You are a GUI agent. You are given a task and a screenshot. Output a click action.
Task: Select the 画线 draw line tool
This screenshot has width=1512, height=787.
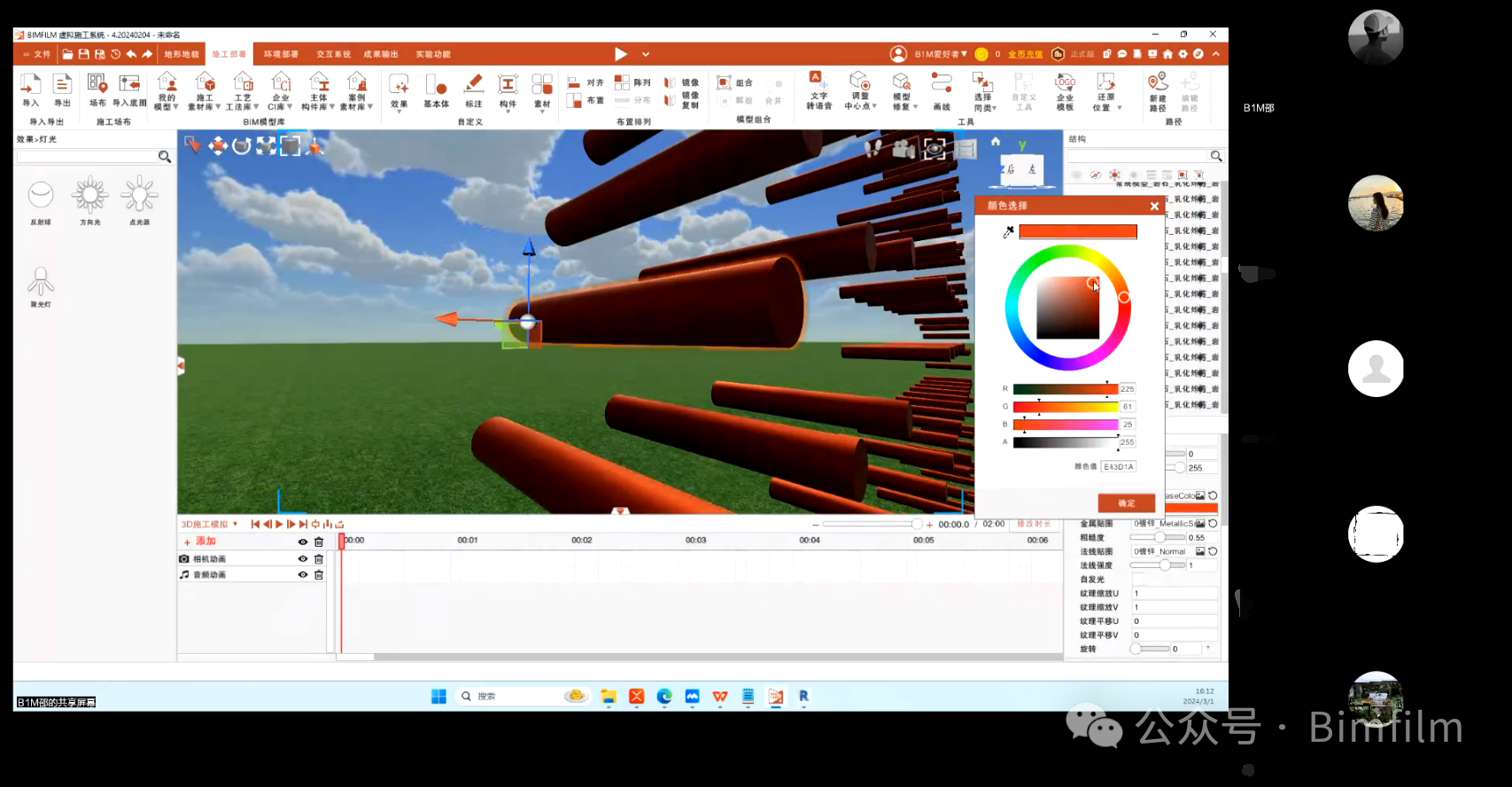[942, 90]
